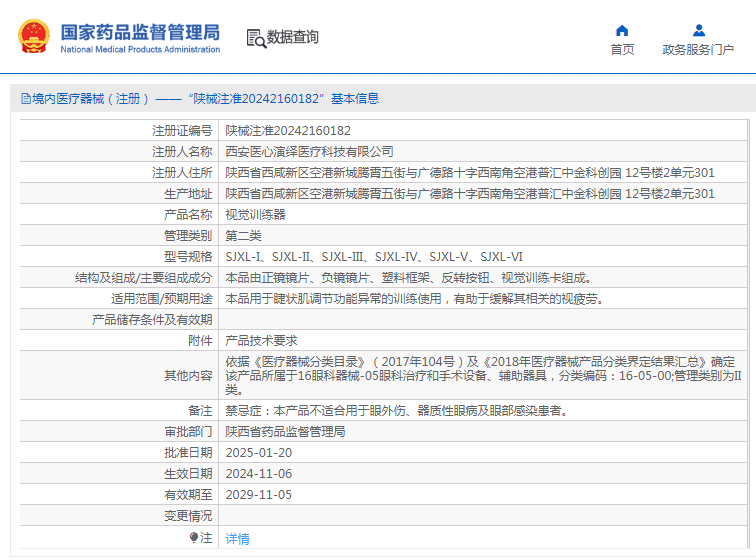The height and width of the screenshot is (560, 756).
Task: Click the document icon before 境内医疗器械
Action: pos(26,99)
